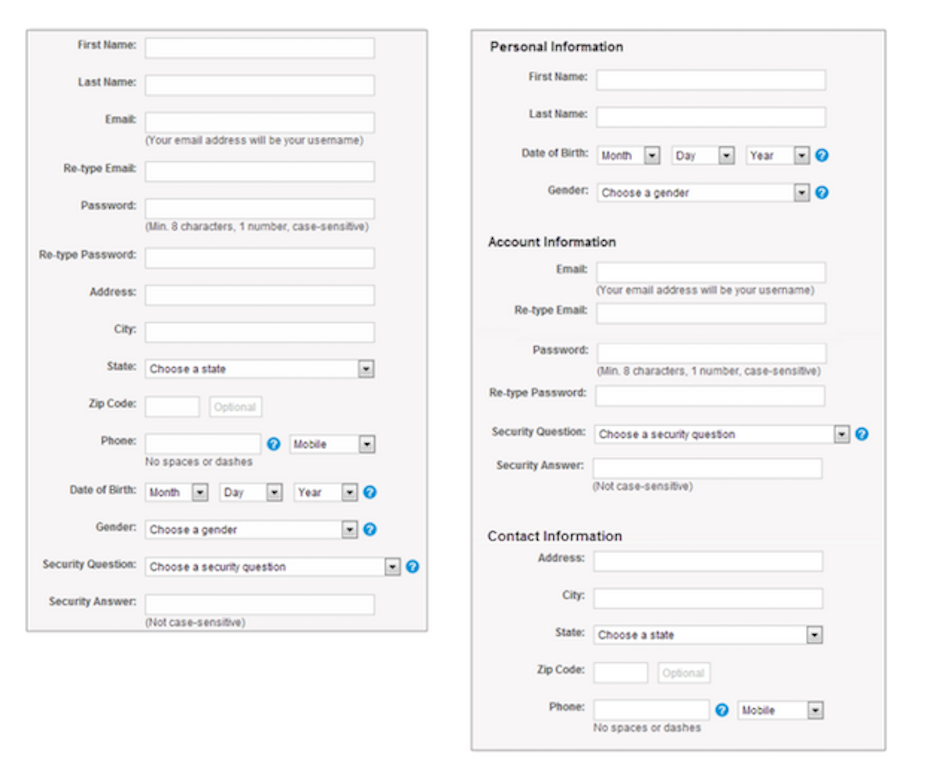Expand the State dropdown in the left form

click(x=260, y=369)
